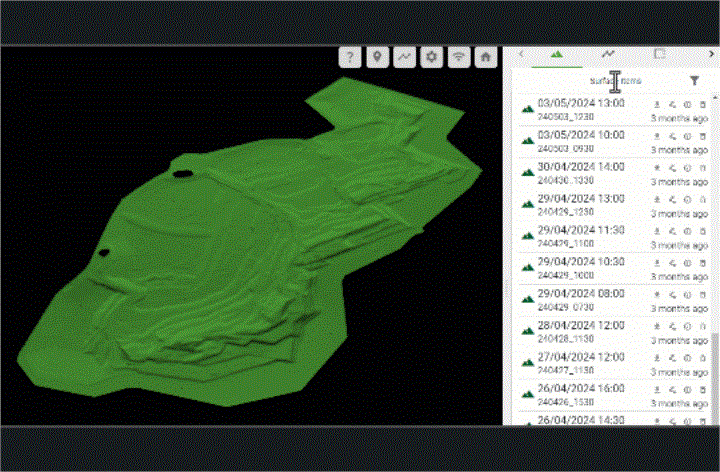Switch to the third panel tab
The height and width of the screenshot is (472, 720).
coord(659,54)
